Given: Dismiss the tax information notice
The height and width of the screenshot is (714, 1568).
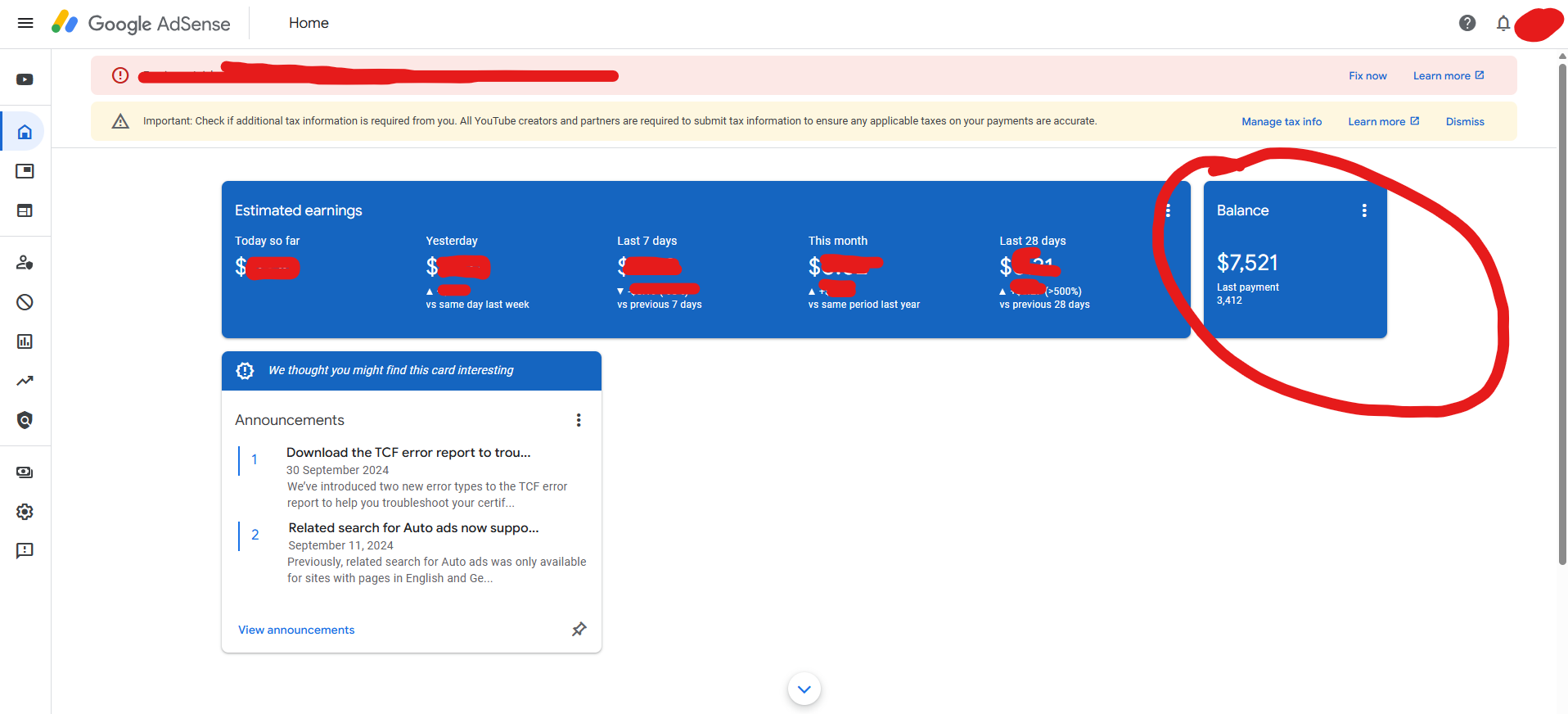Looking at the screenshot, I should pyautogui.click(x=1464, y=122).
